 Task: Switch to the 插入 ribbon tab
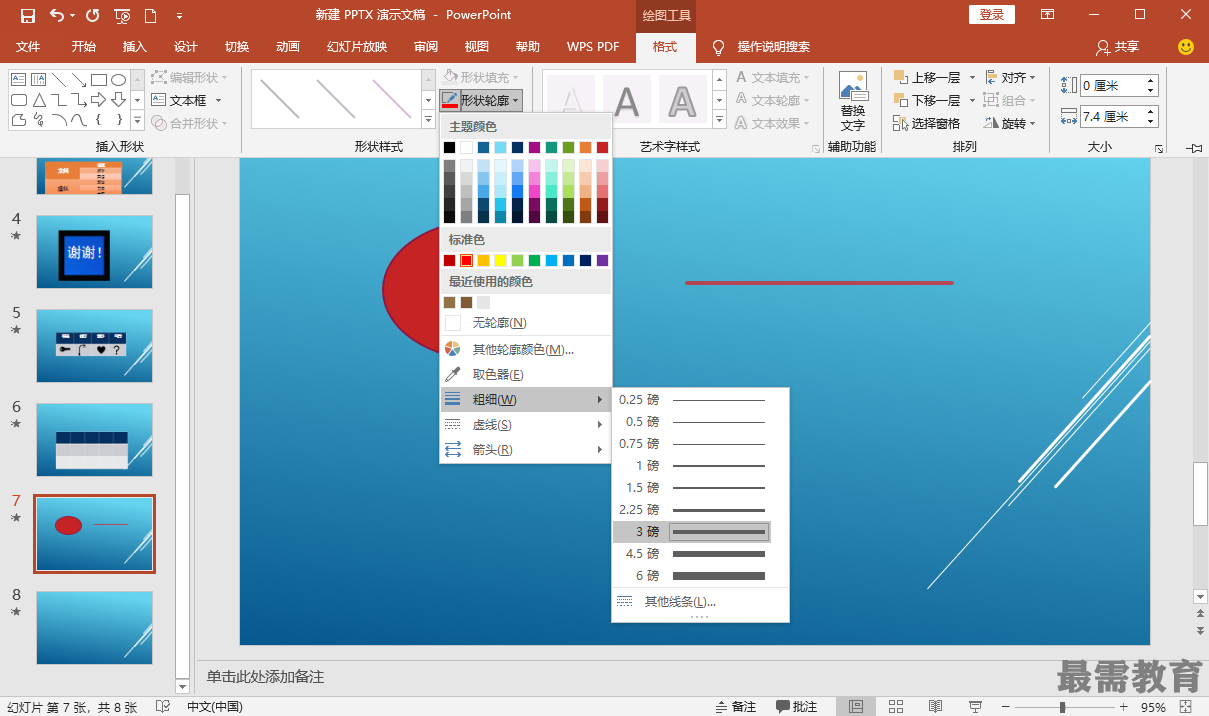click(x=134, y=47)
